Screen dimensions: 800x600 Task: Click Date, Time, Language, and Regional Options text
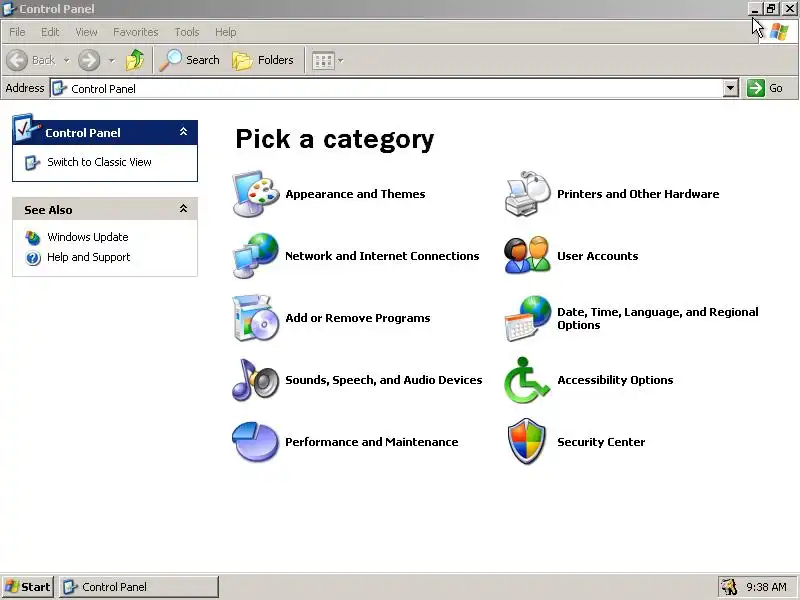(658, 318)
